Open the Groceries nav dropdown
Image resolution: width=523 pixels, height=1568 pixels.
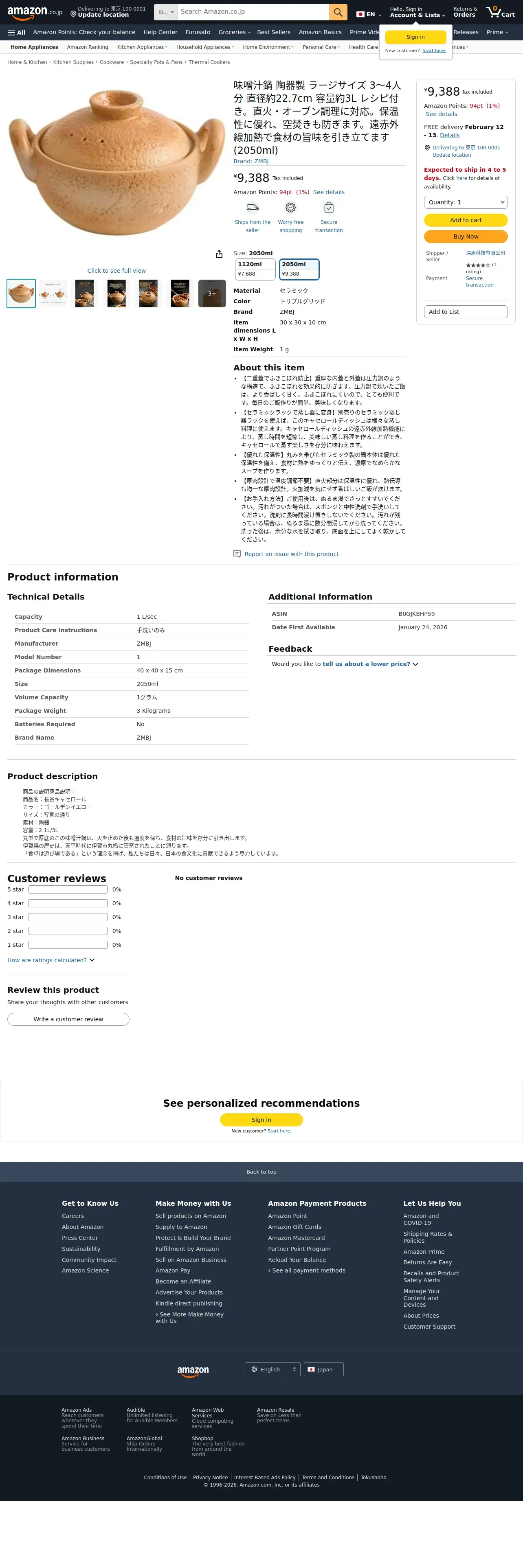[234, 32]
